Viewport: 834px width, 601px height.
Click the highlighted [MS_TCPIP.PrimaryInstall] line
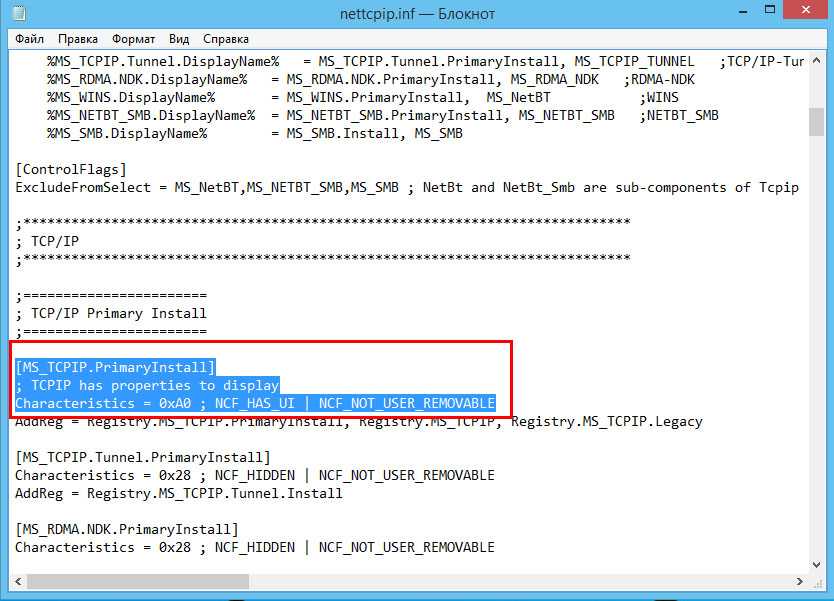coord(115,367)
